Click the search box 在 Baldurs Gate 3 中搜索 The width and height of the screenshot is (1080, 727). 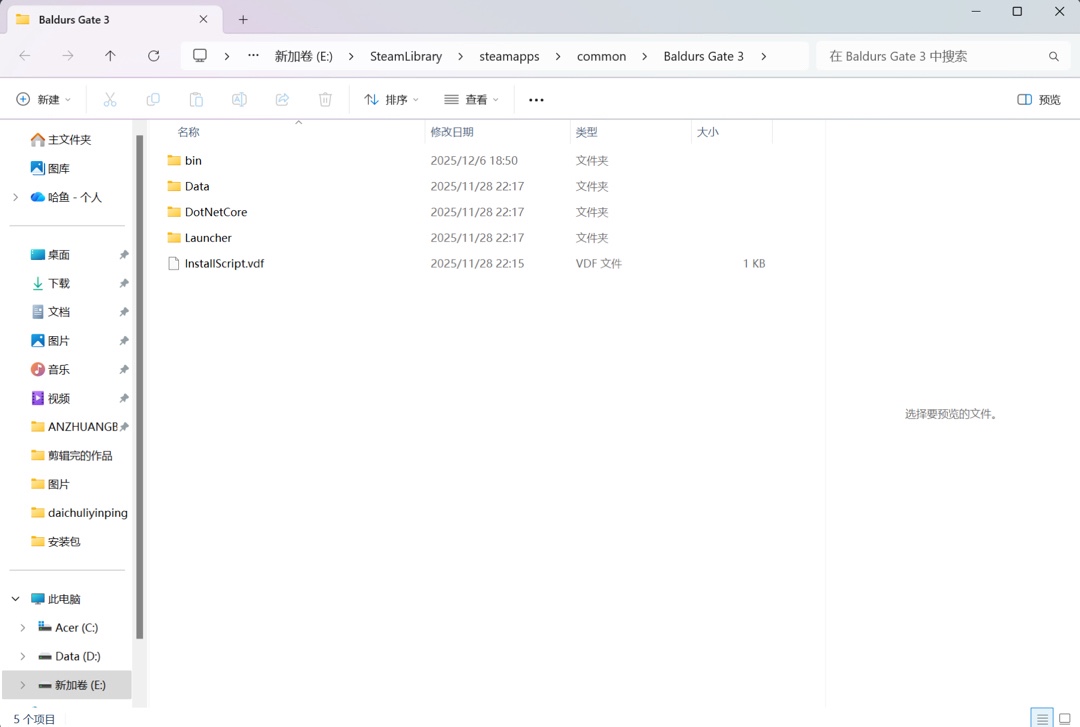(942, 57)
